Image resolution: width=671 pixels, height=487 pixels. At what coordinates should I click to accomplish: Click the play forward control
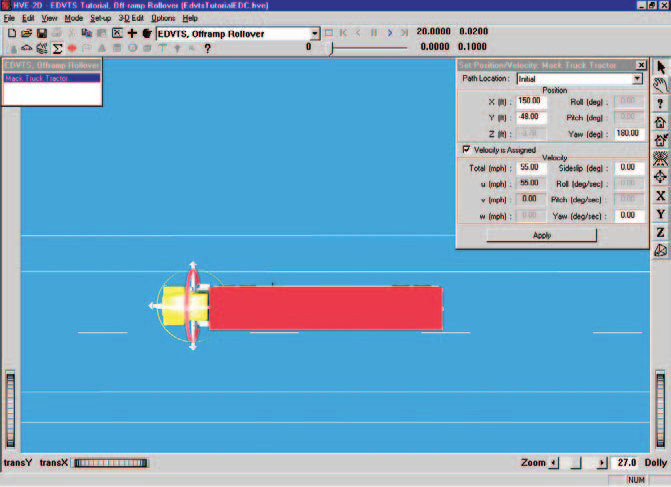tap(389, 33)
